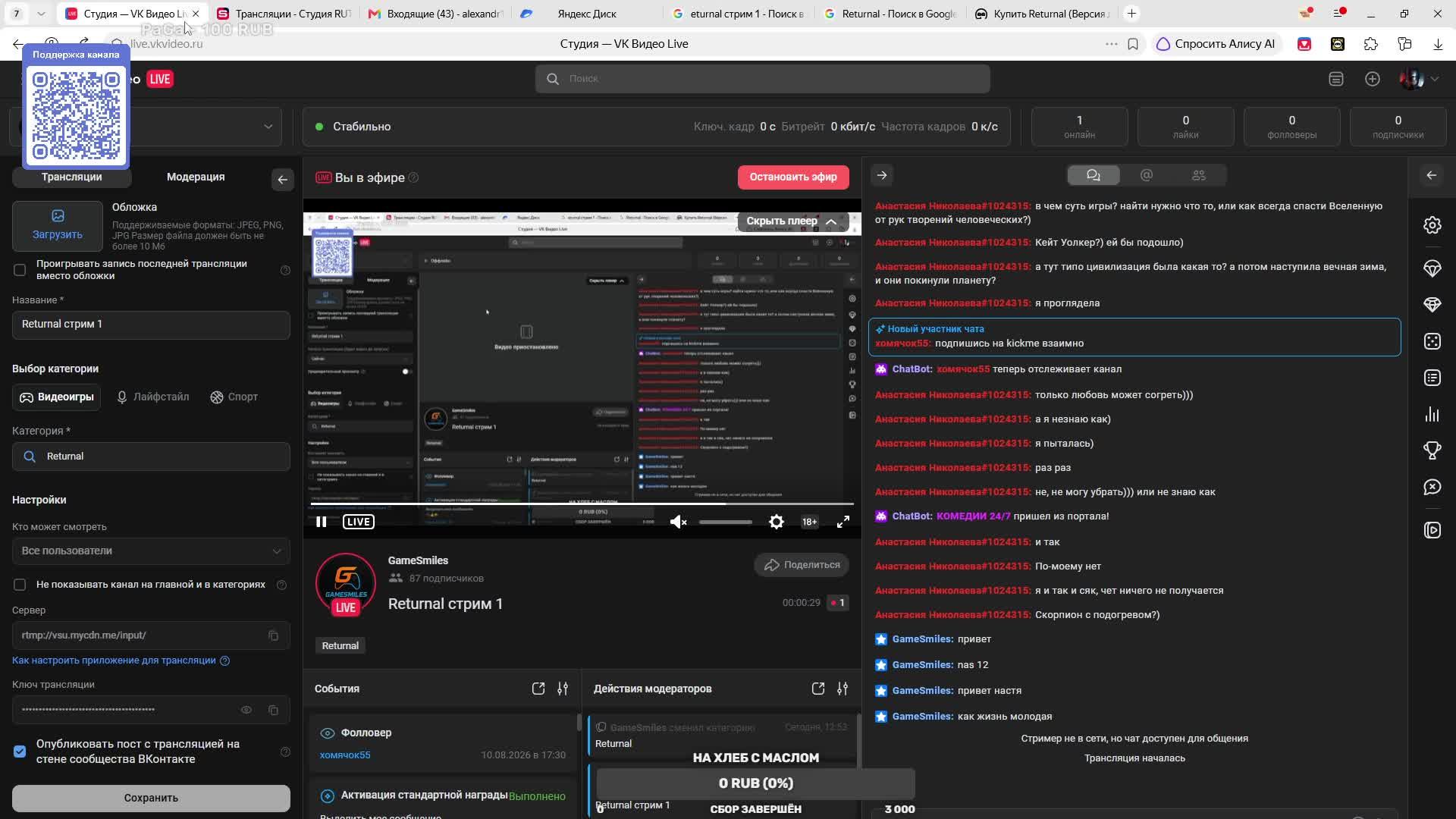
Task: Focus the Поиск search field
Action: pyautogui.click(x=762, y=79)
